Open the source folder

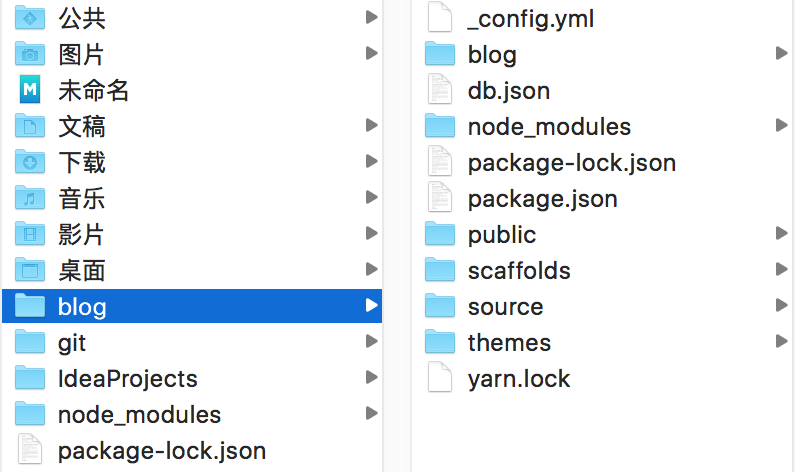click(x=505, y=306)
